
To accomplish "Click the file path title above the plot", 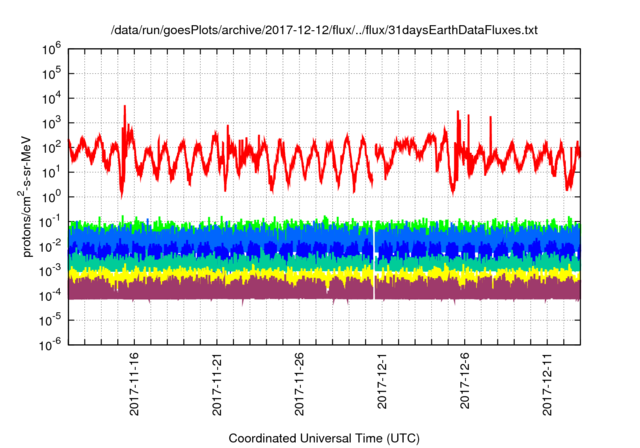I will (324, 31).
